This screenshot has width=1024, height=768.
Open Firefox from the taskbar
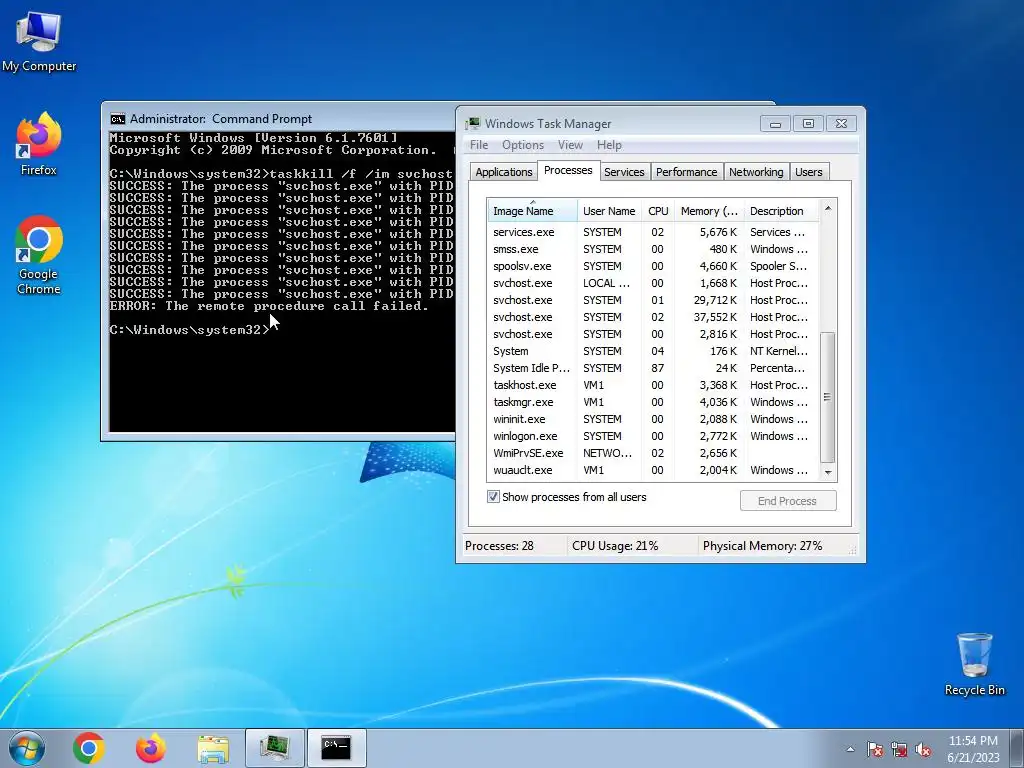point(150,748)
